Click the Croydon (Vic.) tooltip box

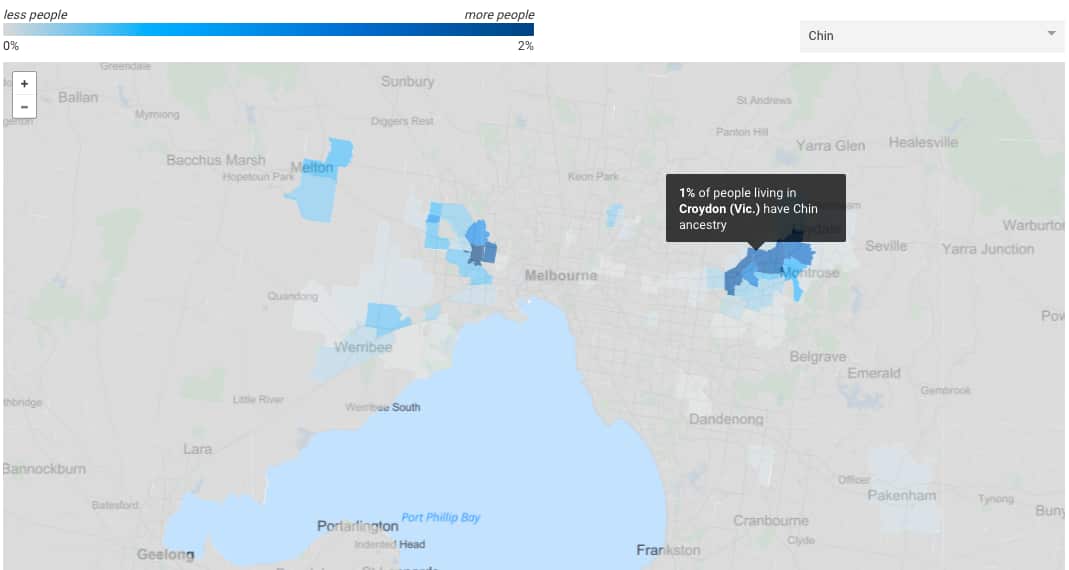755,208
